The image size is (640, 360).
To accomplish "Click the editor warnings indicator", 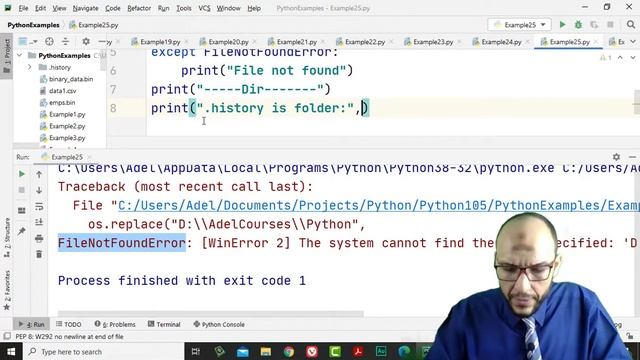I will point(606,58).
